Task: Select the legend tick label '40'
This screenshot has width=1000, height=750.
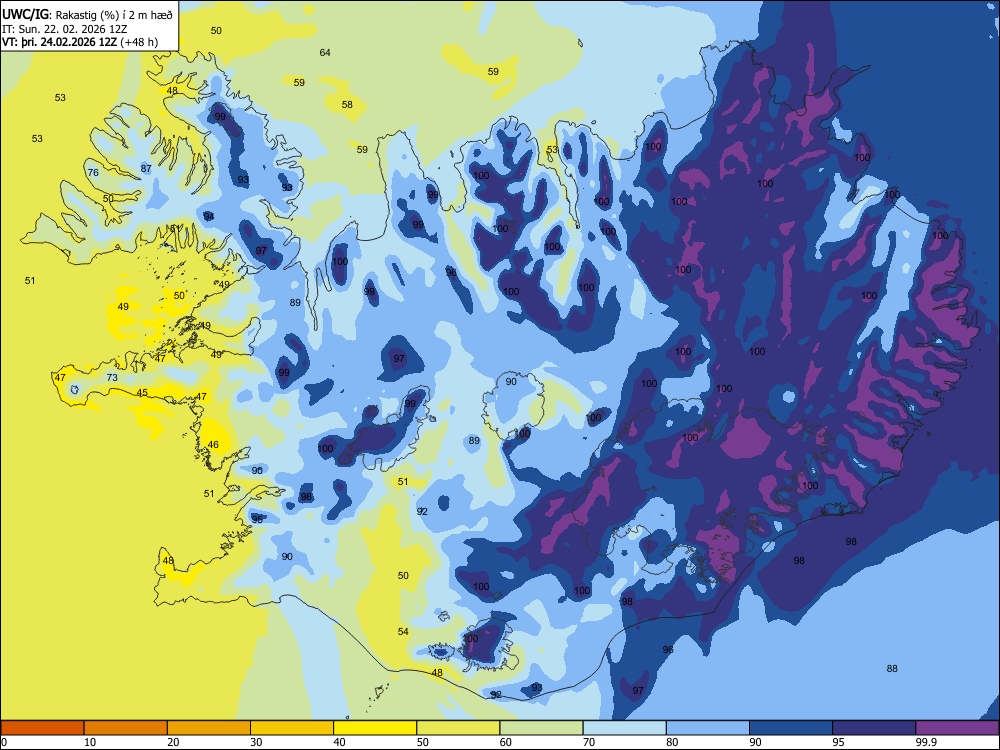Action: (x=339, y=742)
